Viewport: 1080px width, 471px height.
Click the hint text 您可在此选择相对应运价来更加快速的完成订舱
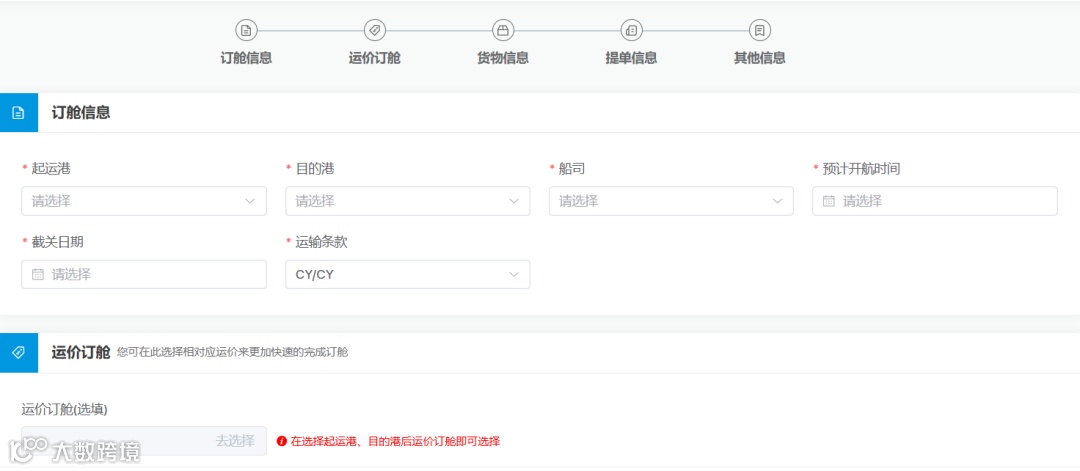232,353
